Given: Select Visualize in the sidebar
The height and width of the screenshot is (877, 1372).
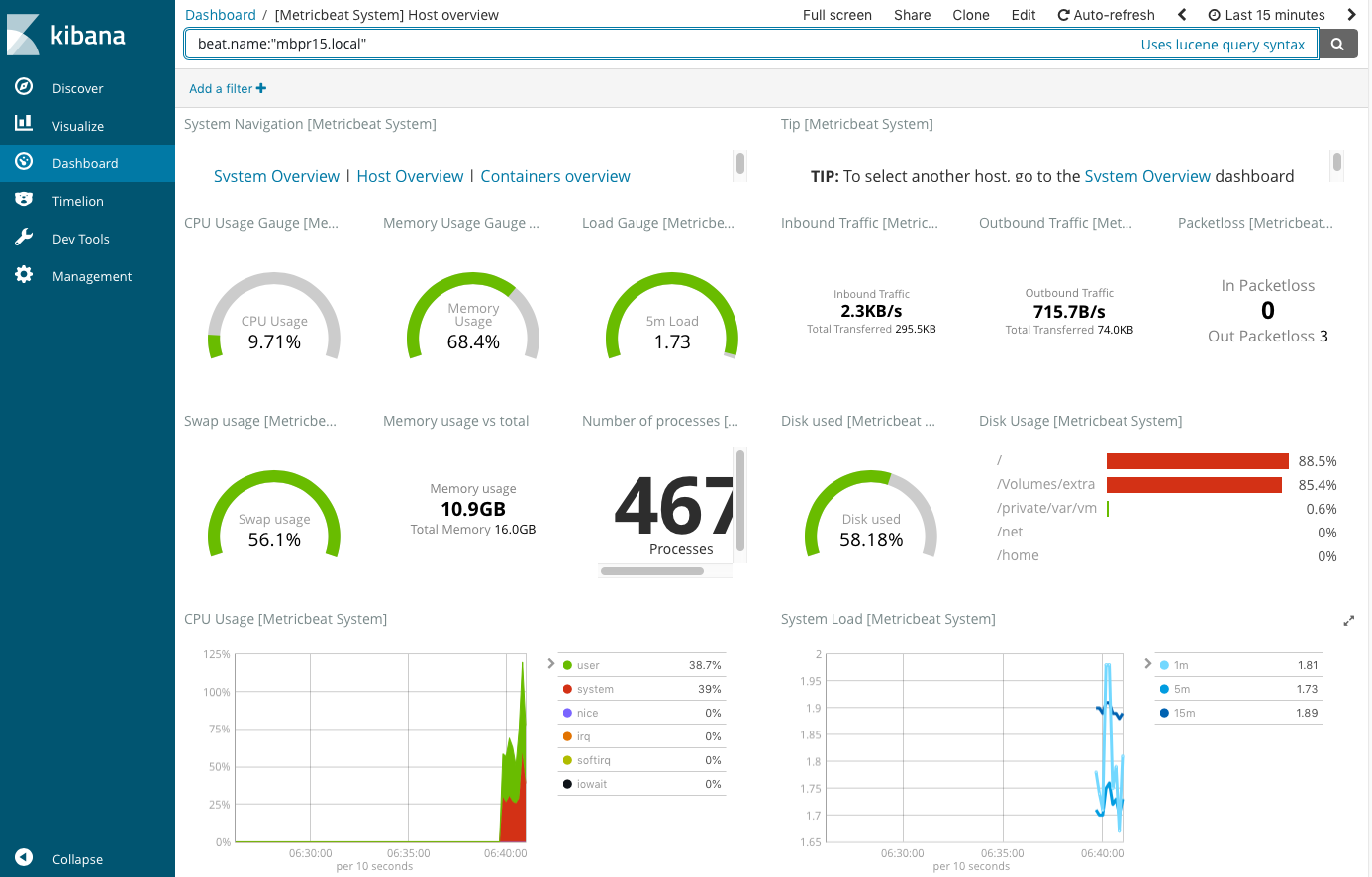Looking at the screenshot, I should (78, 126).
